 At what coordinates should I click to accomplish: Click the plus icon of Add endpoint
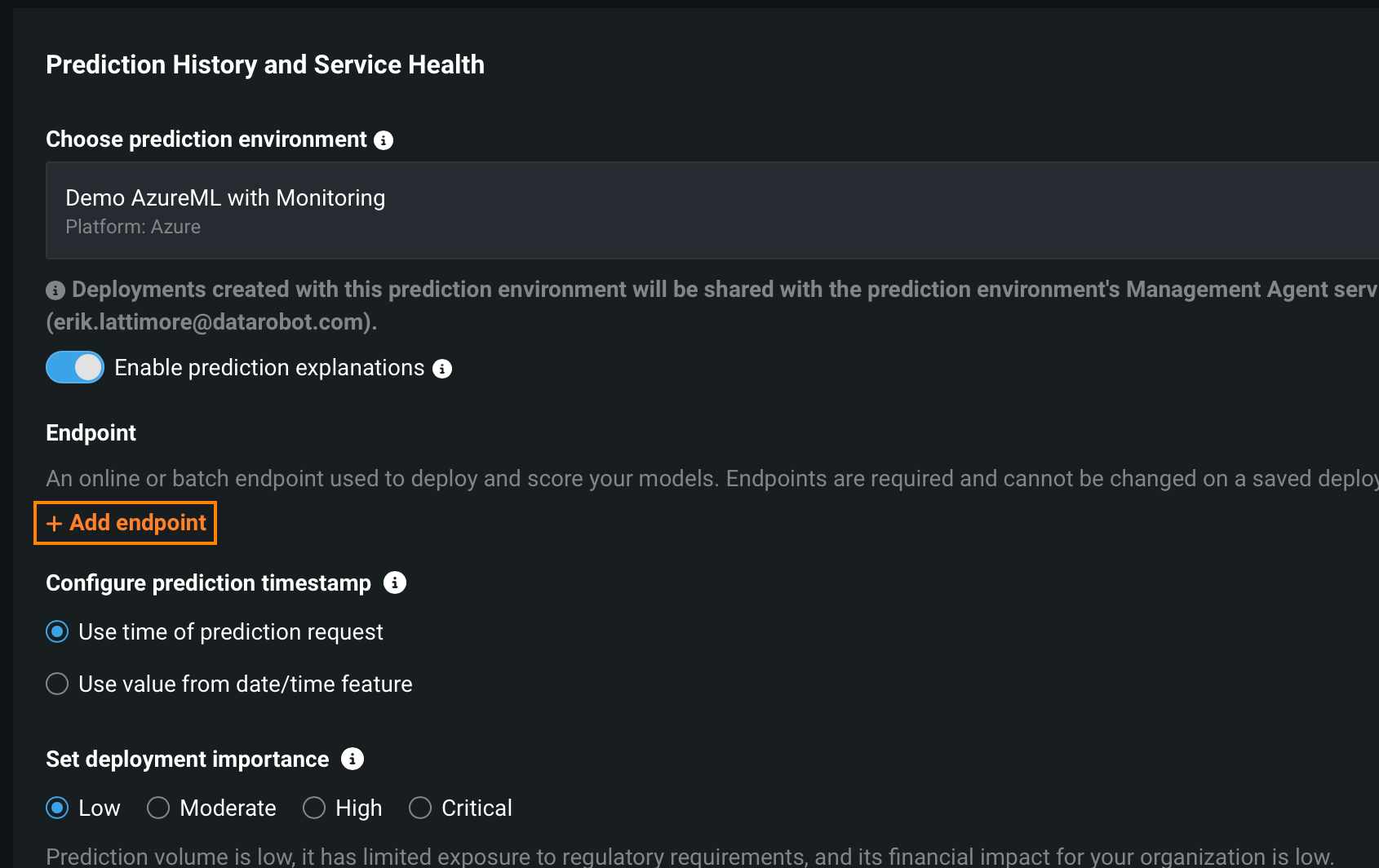(55, 524)
